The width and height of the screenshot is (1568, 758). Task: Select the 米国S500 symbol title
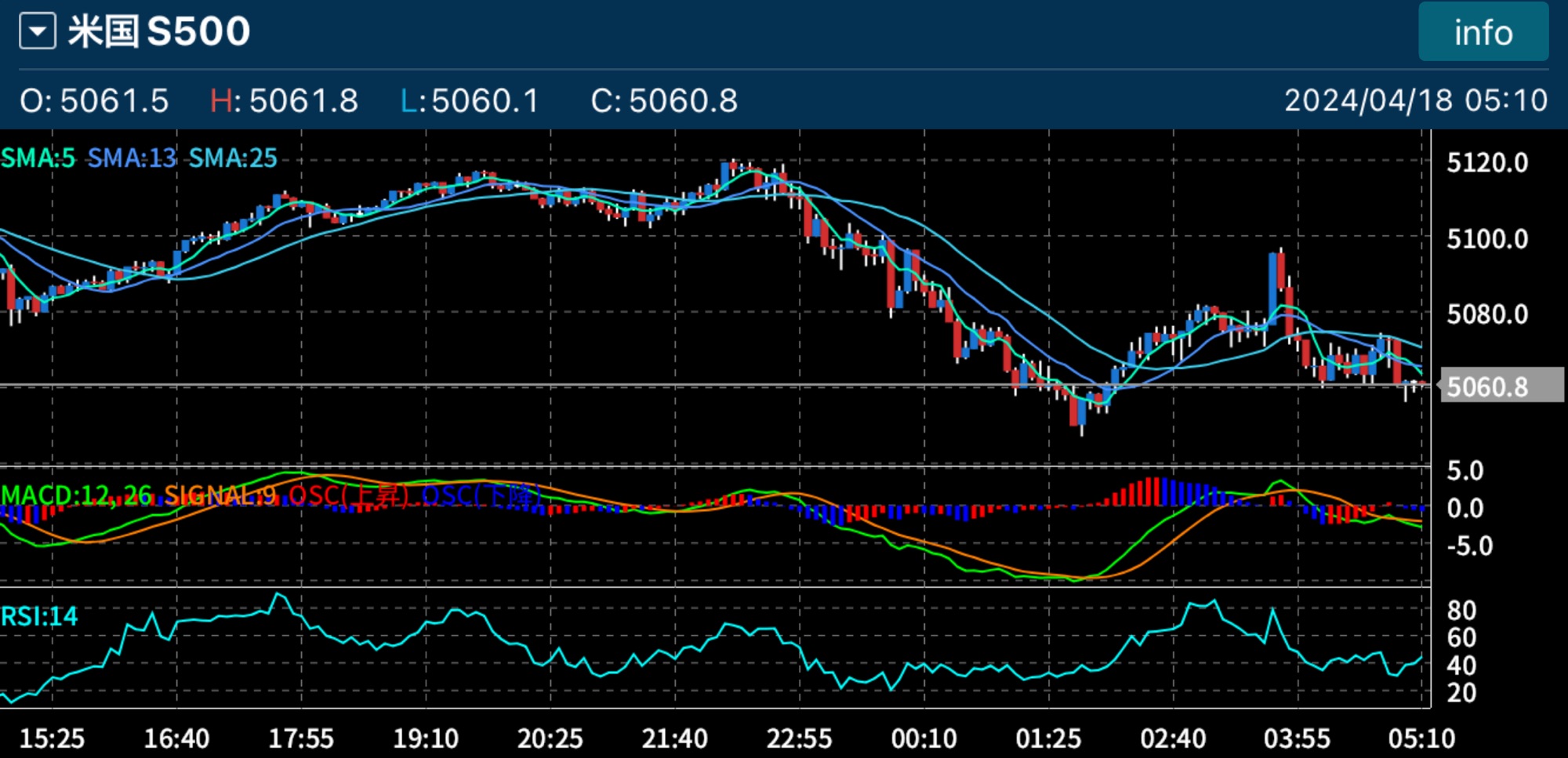click(x=159, y=32)
